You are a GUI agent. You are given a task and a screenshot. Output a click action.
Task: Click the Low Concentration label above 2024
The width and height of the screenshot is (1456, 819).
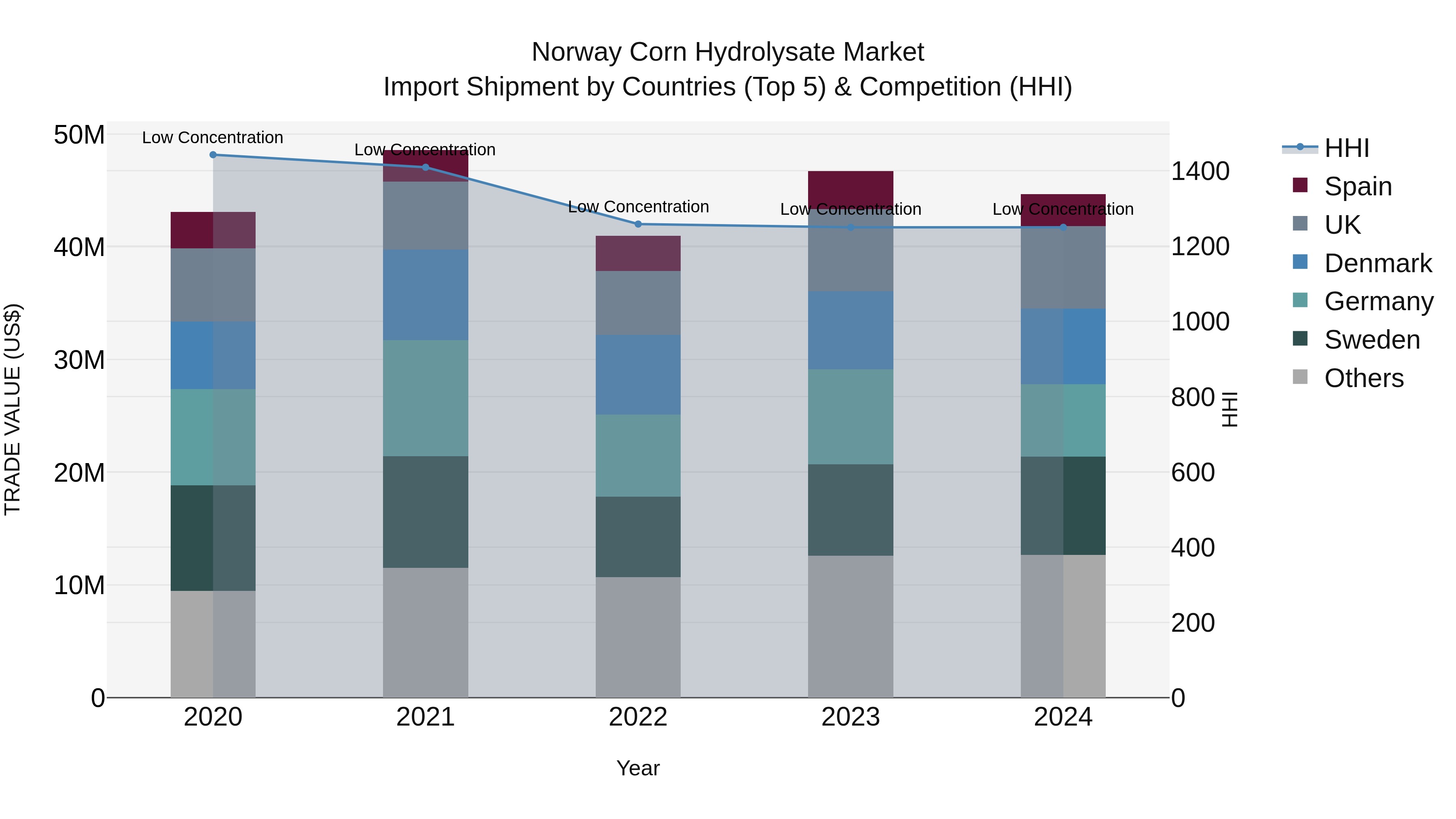coord(1063,209)
